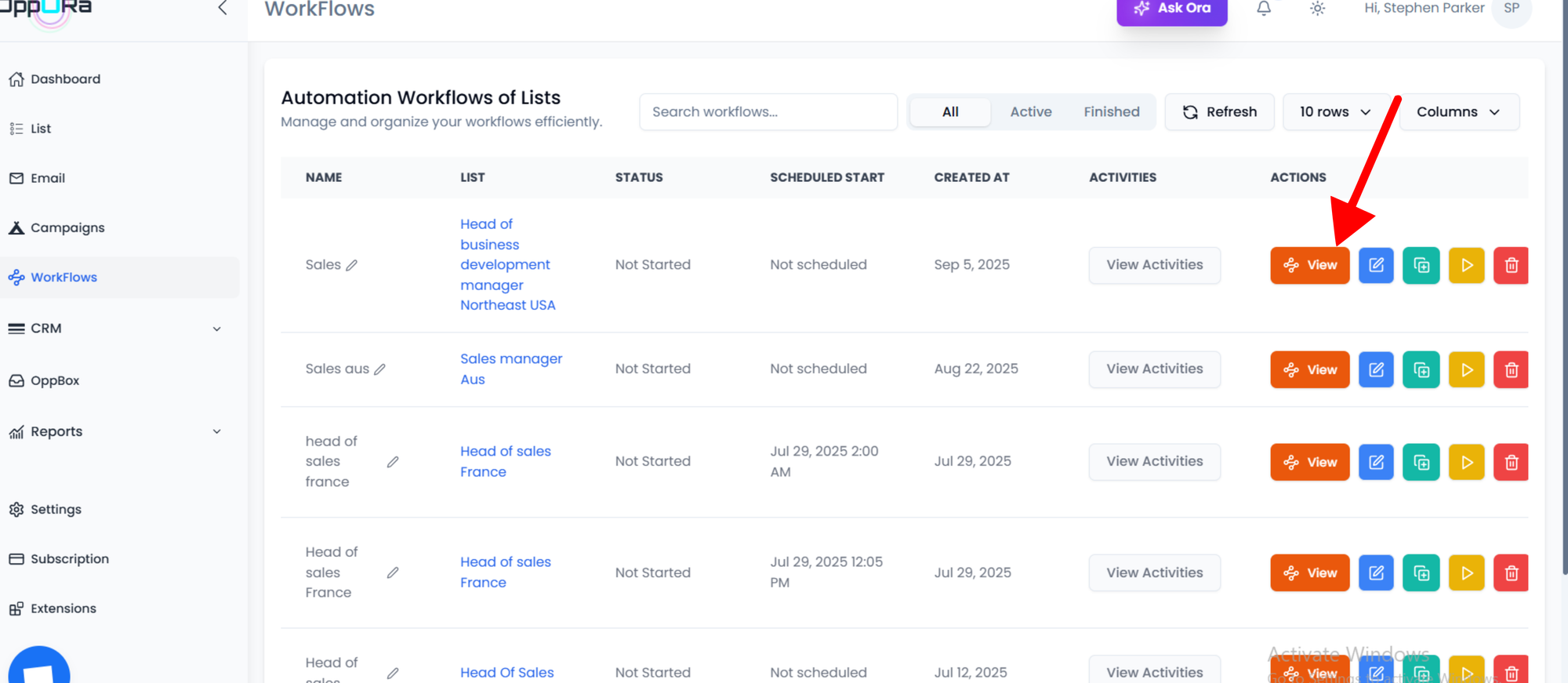The image size is (1568, 683).
Task: Expand the Reports sidebar section
Action: tap(216, 431)
